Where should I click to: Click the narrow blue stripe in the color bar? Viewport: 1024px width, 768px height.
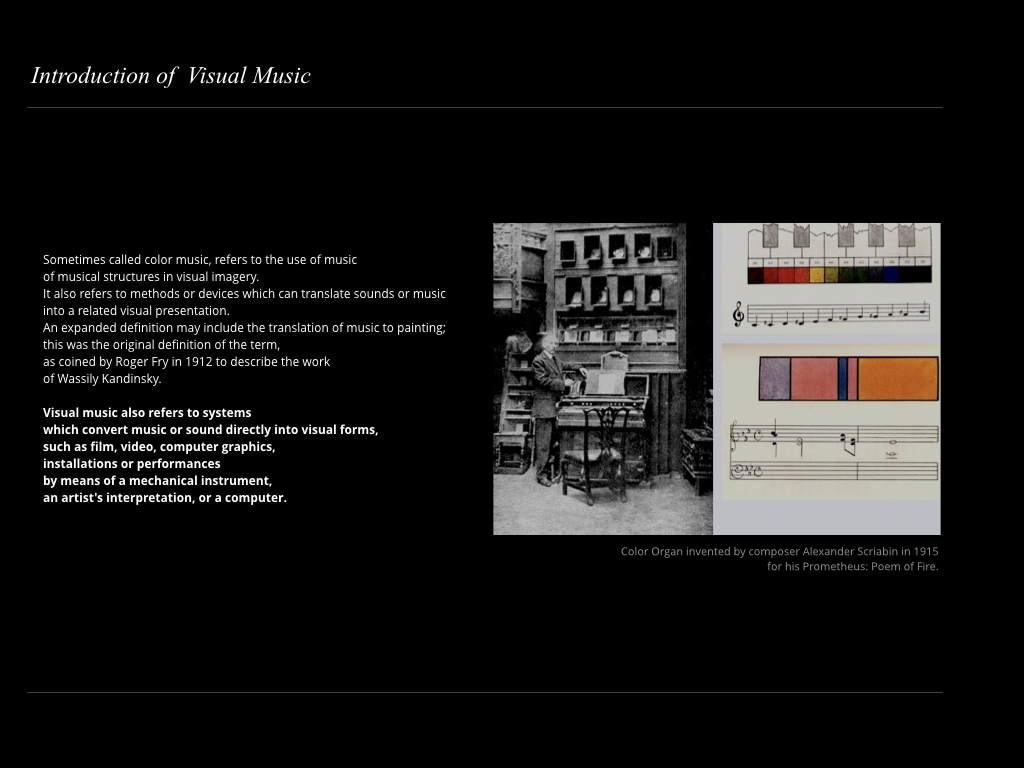click(842, 379)
